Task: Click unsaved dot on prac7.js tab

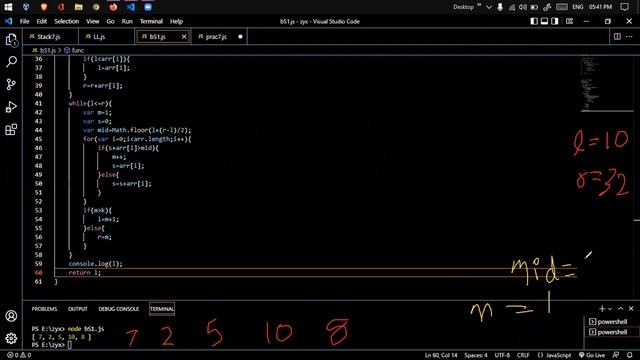Action: pos(240,37)
